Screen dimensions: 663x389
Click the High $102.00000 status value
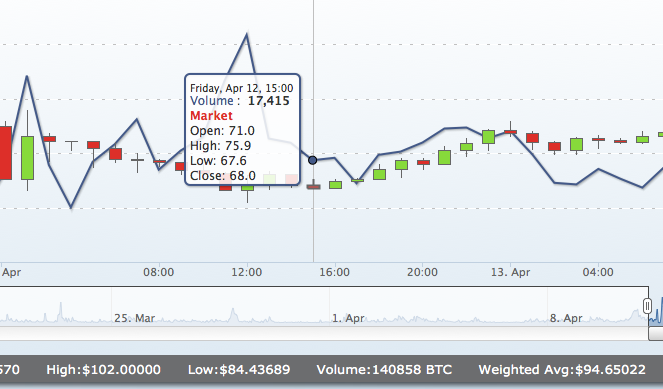(104, 370)
